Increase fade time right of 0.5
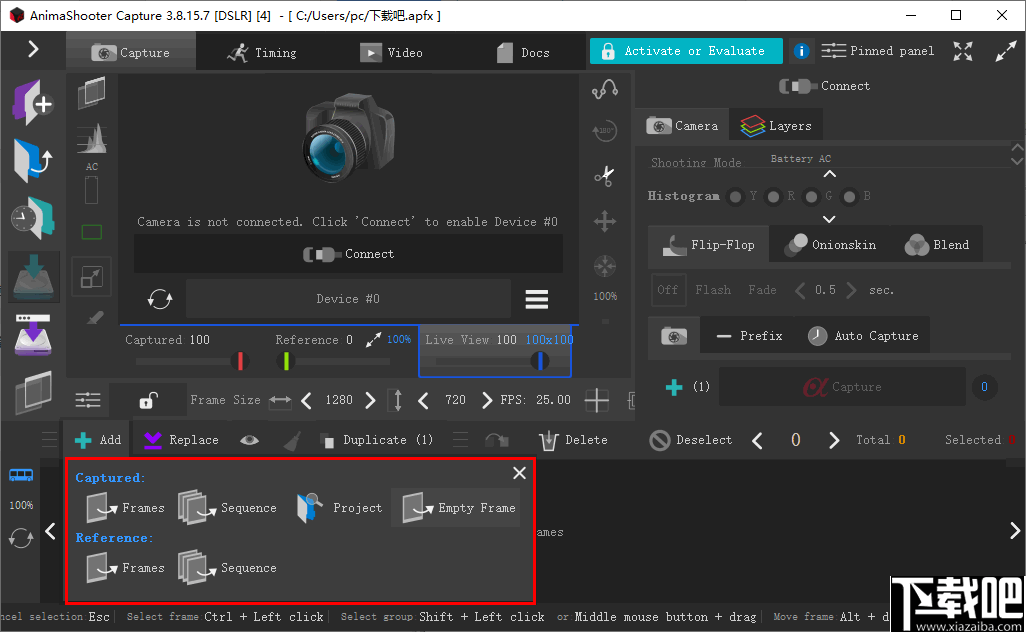1026x632 pixels. (x=851, y=290)
